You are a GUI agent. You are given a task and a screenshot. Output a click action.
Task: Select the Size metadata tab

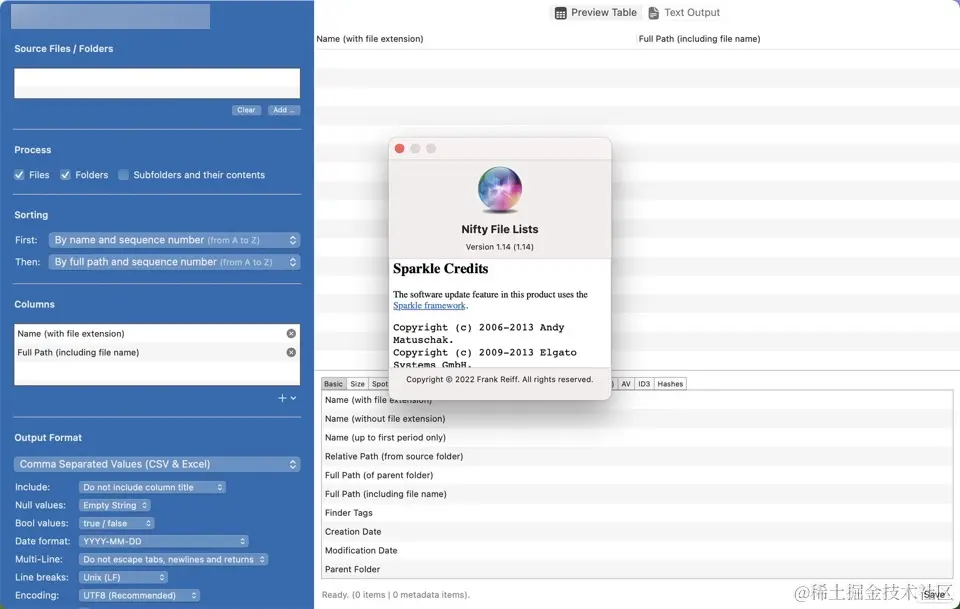pyautogui.click(x=358, y=384)
